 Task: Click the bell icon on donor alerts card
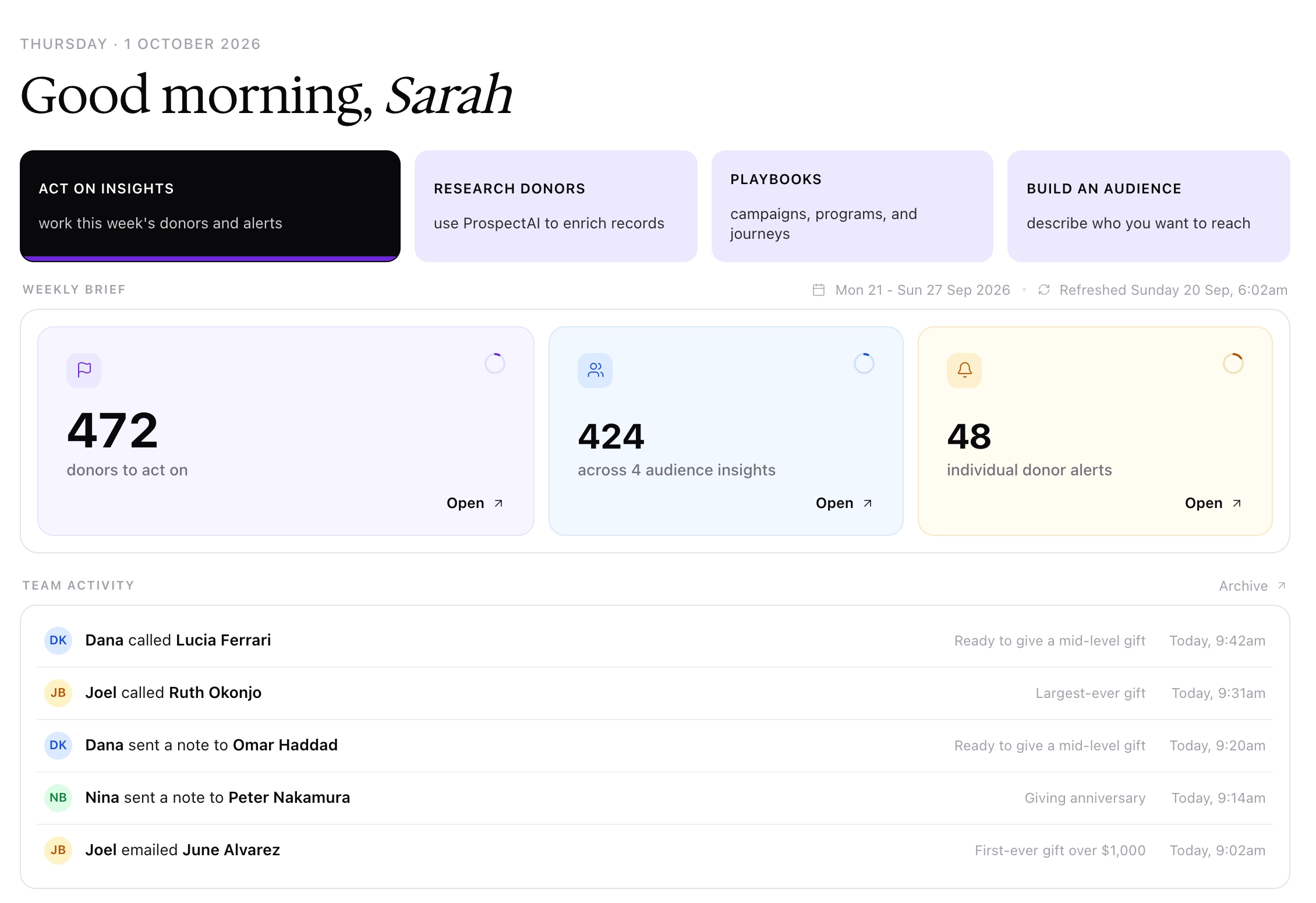(x=964, y=370)
